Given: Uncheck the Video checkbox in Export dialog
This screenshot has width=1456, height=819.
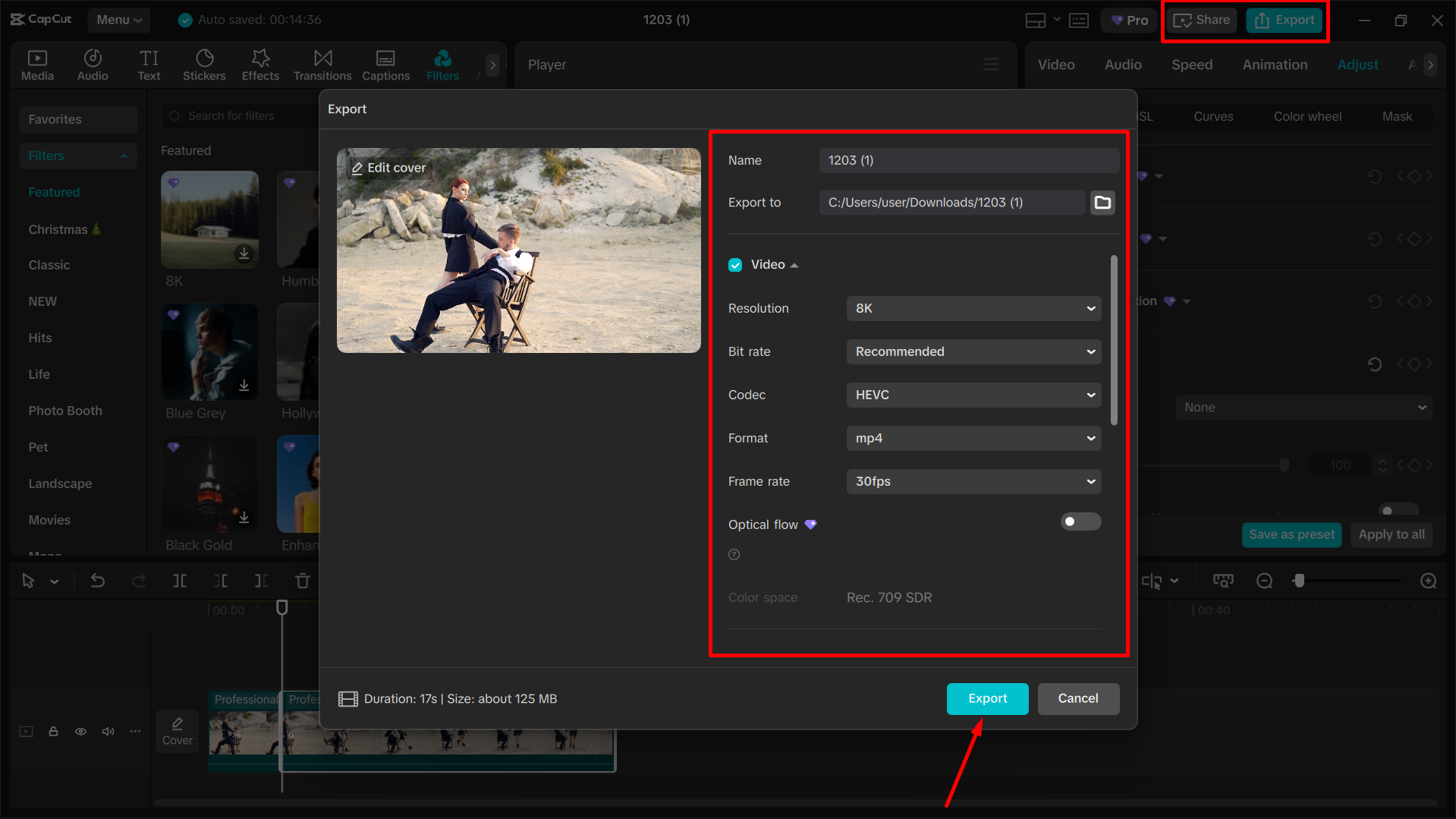Looking at the screenshot, I should (x=735, y=264).
